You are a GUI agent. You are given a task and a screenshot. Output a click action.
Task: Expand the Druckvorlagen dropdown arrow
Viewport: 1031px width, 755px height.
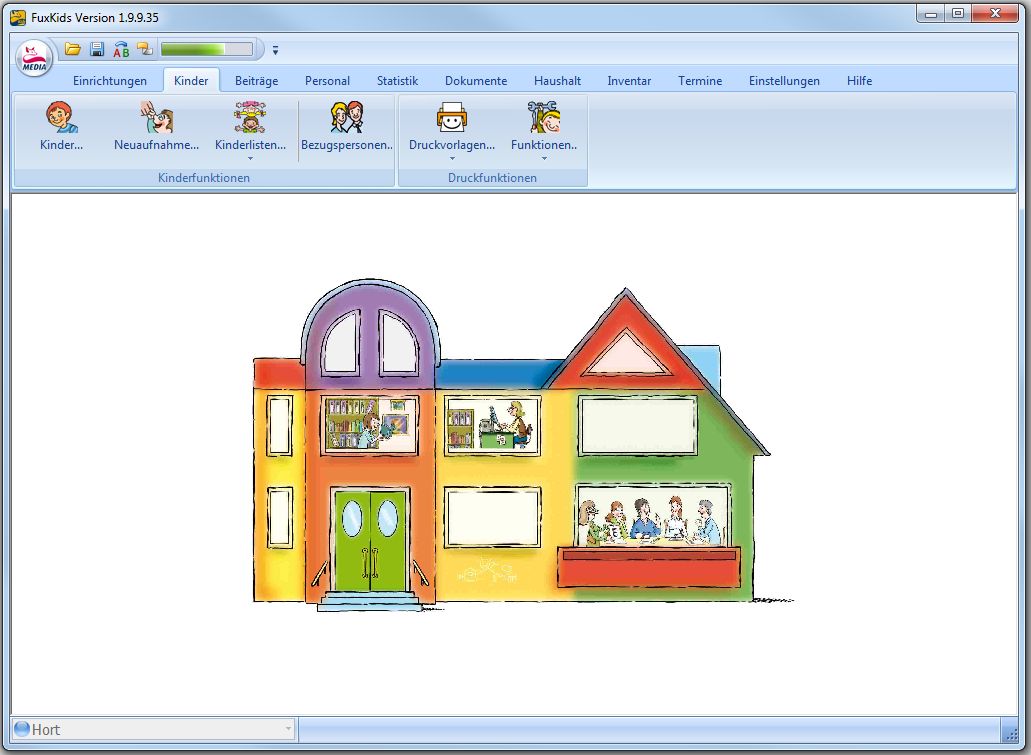click(x=452, y=158)
